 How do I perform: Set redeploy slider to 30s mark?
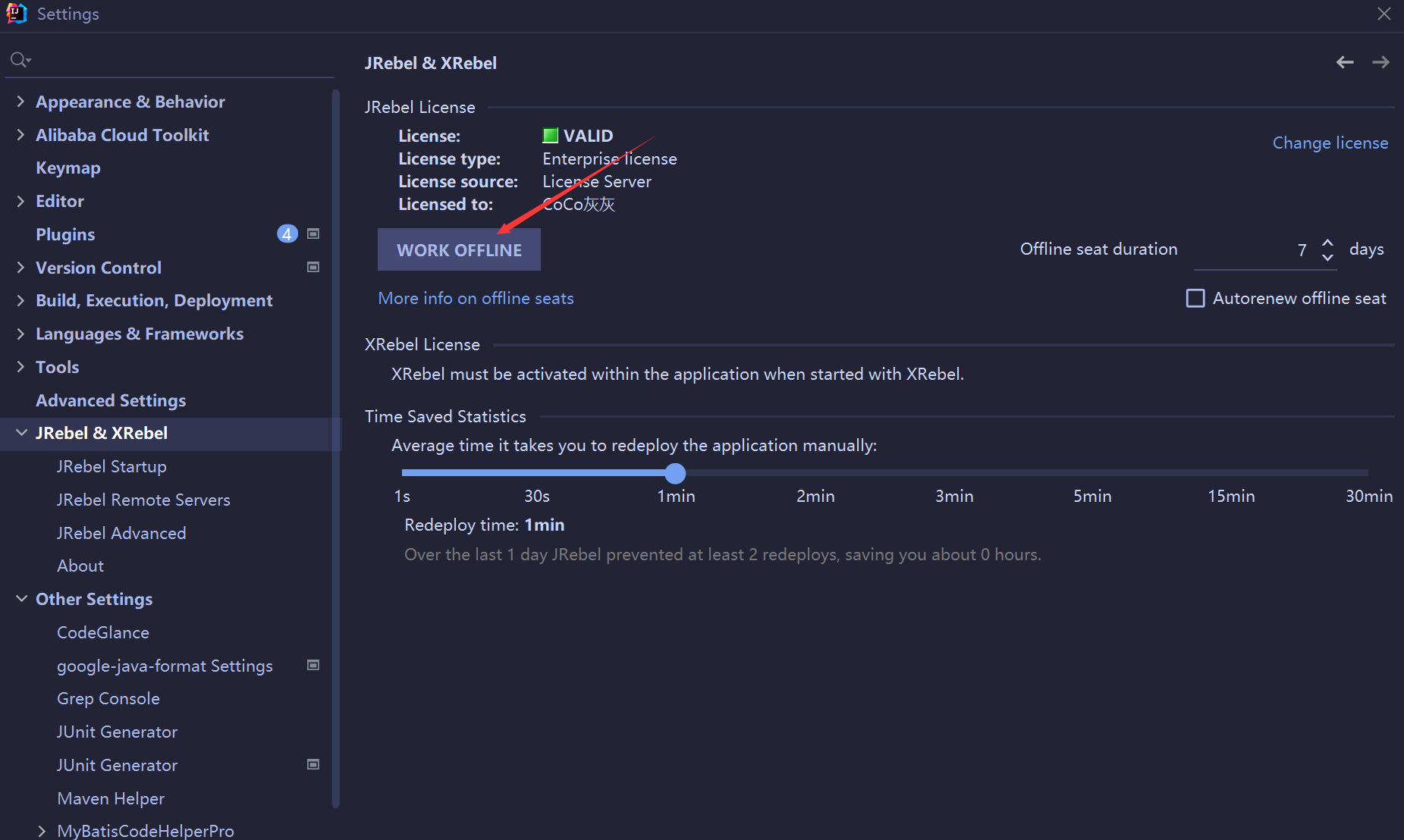click(x=537, y=473)
